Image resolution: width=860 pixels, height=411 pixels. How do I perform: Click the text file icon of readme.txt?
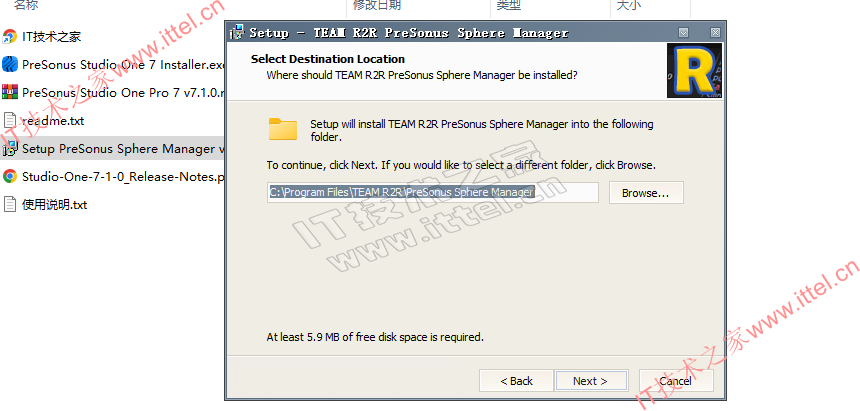coord(10,121)
